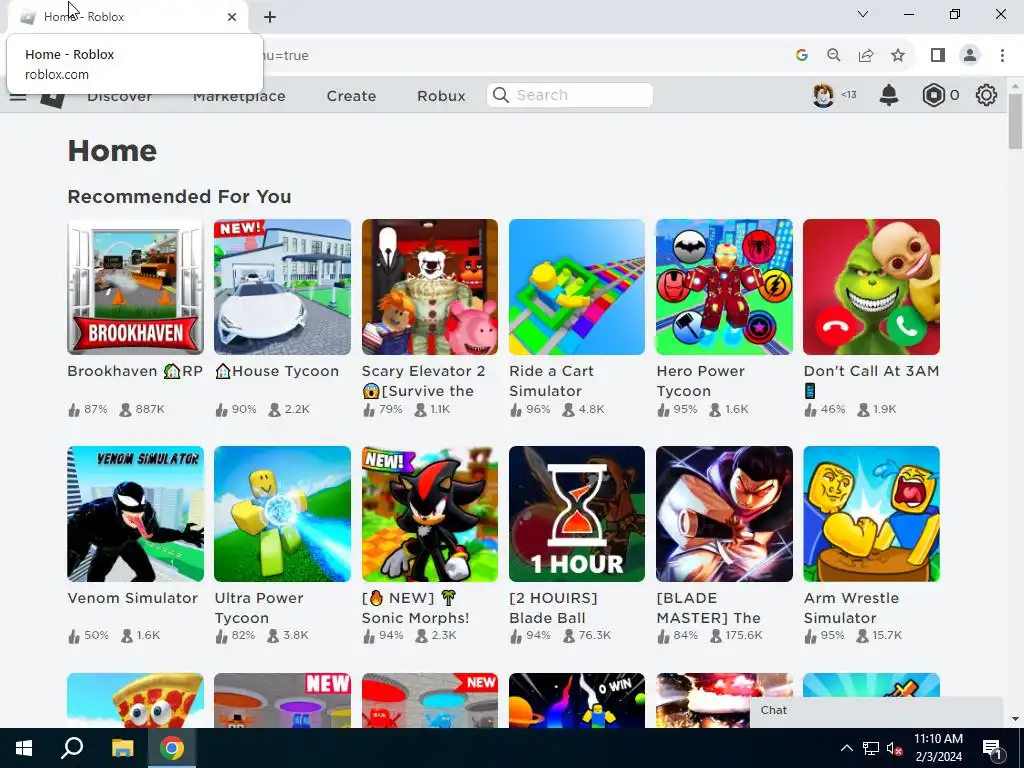Open Chrome tab search chevron
This screenshot has width=1024, height=768.
coord(863,14)
